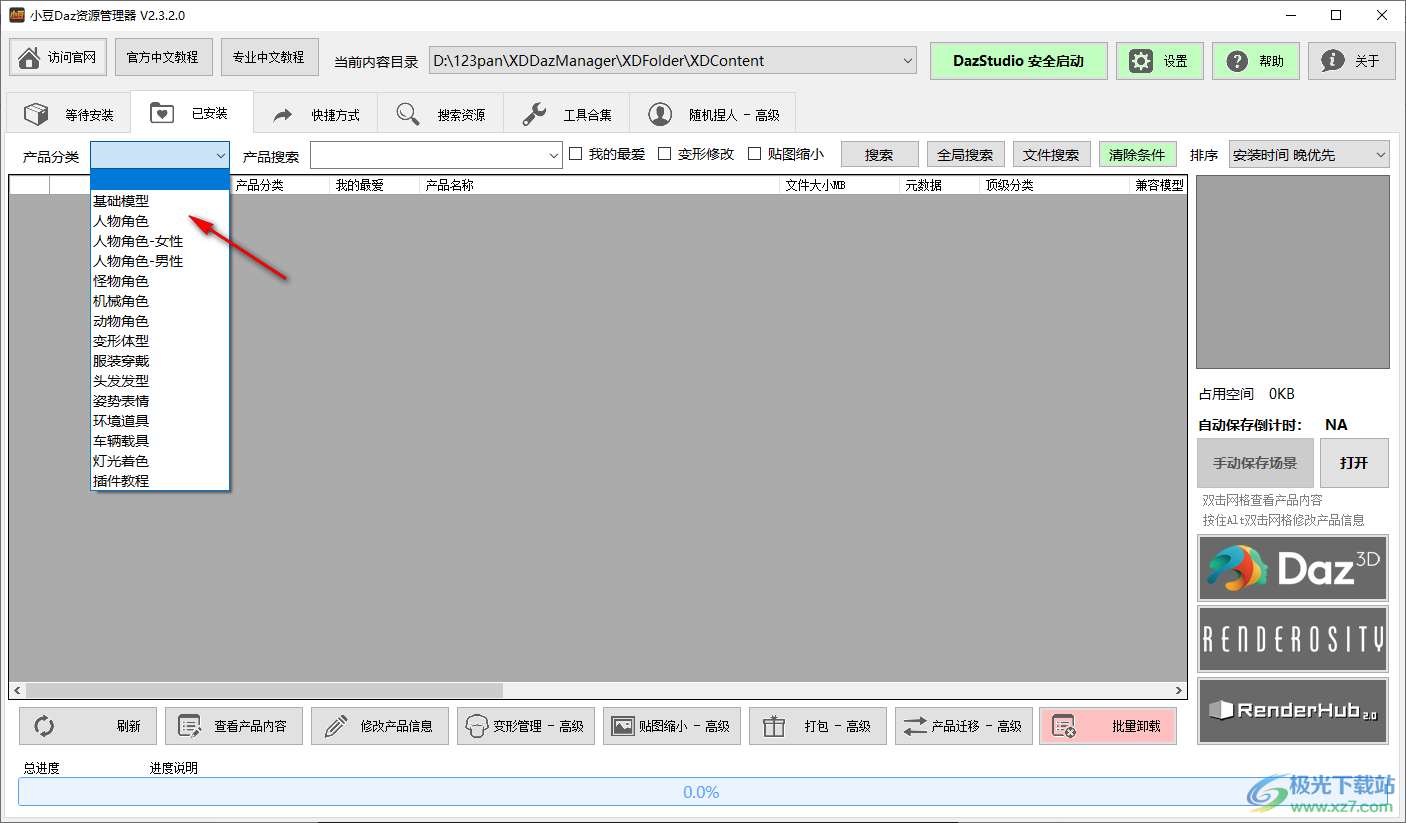Open settings via the gear icon
Viewport: 1406px width, 823px height.
pyautogui.click(x=1141, y=61)
